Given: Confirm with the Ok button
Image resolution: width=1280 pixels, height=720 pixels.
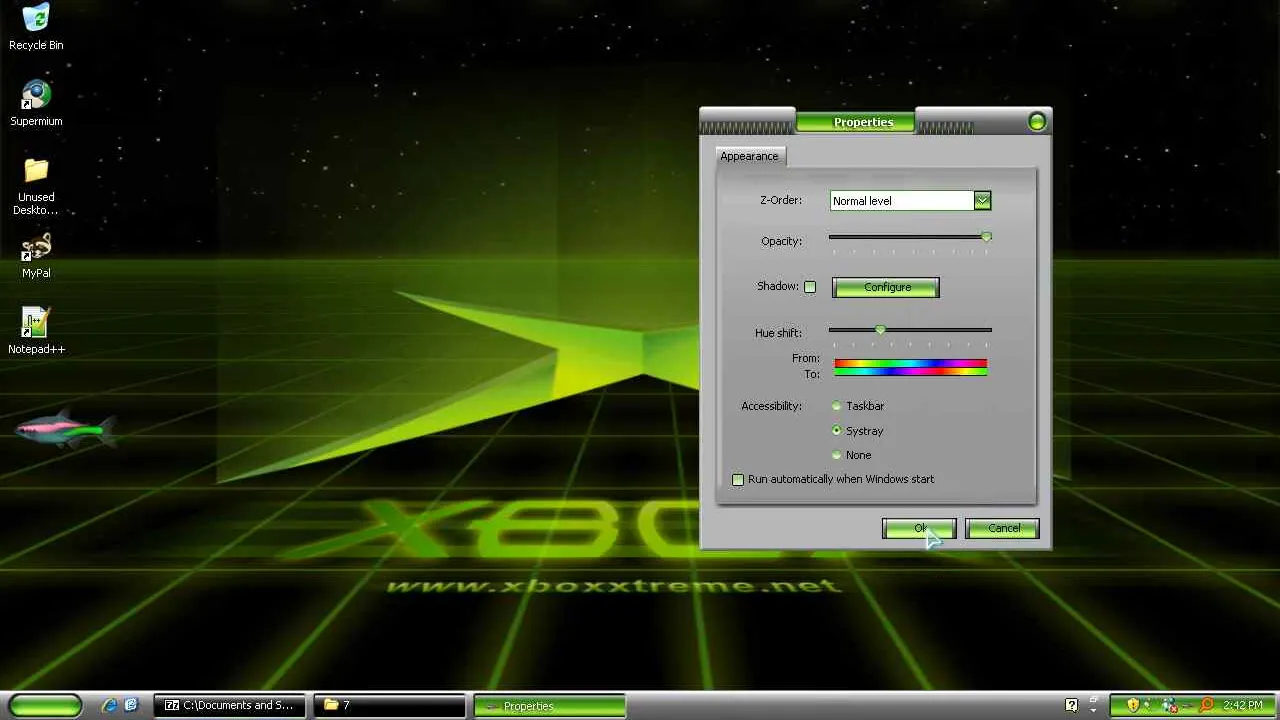Looking at the screenshot, I should click(919, 528).
